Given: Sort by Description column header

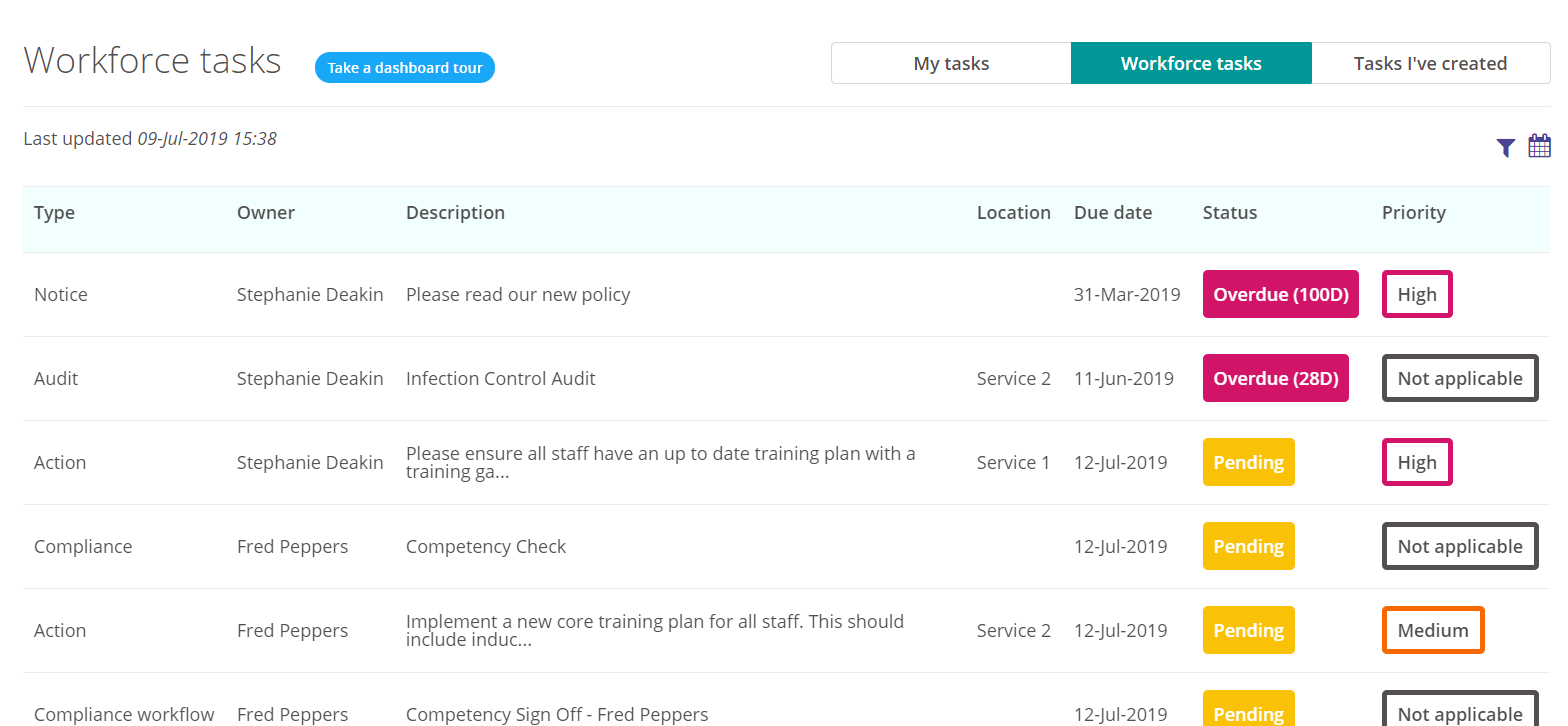Looking at the screenshot, I should pos(455,212).
